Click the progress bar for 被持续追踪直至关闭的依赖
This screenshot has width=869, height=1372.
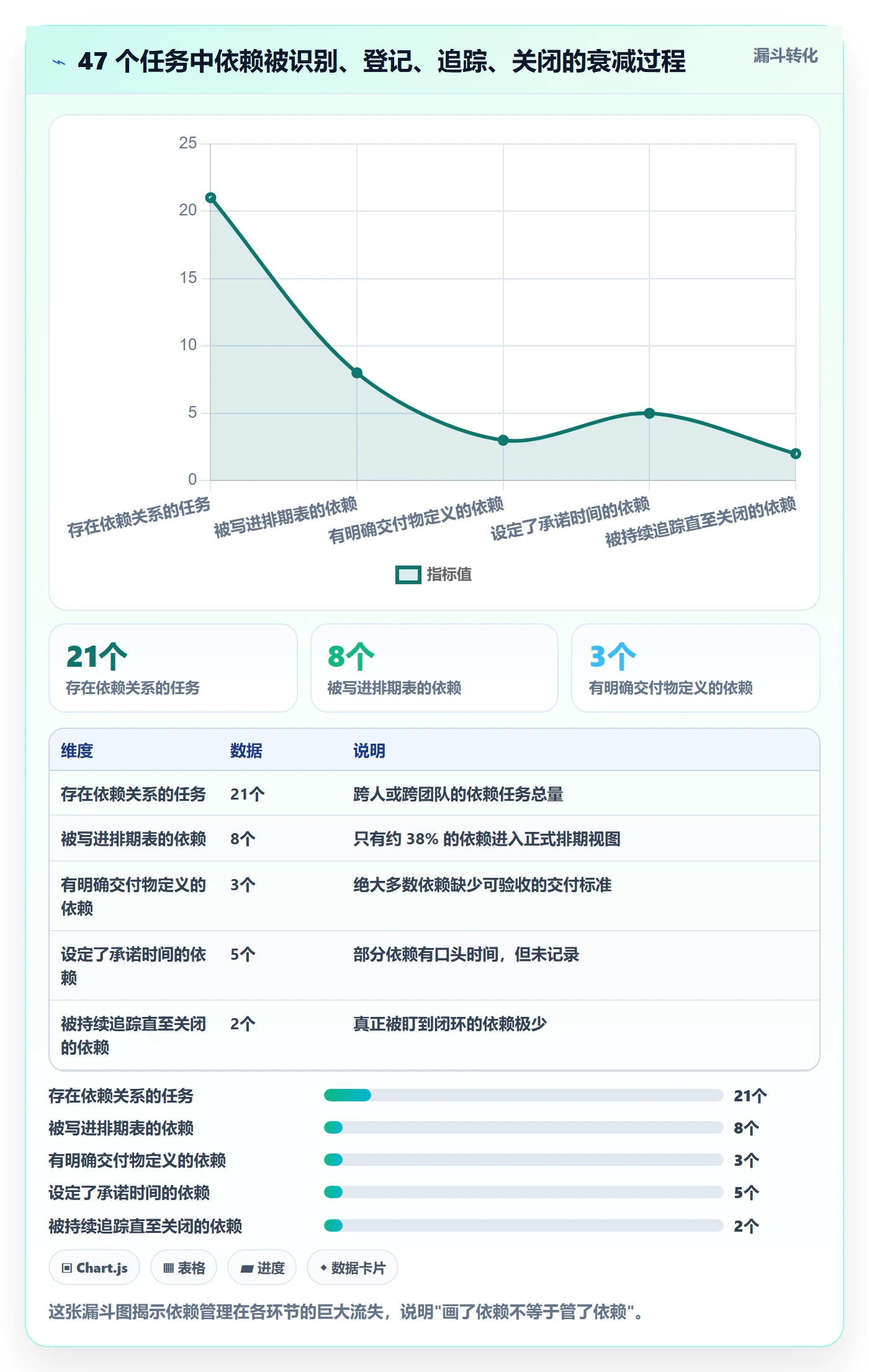point(524,1225)
